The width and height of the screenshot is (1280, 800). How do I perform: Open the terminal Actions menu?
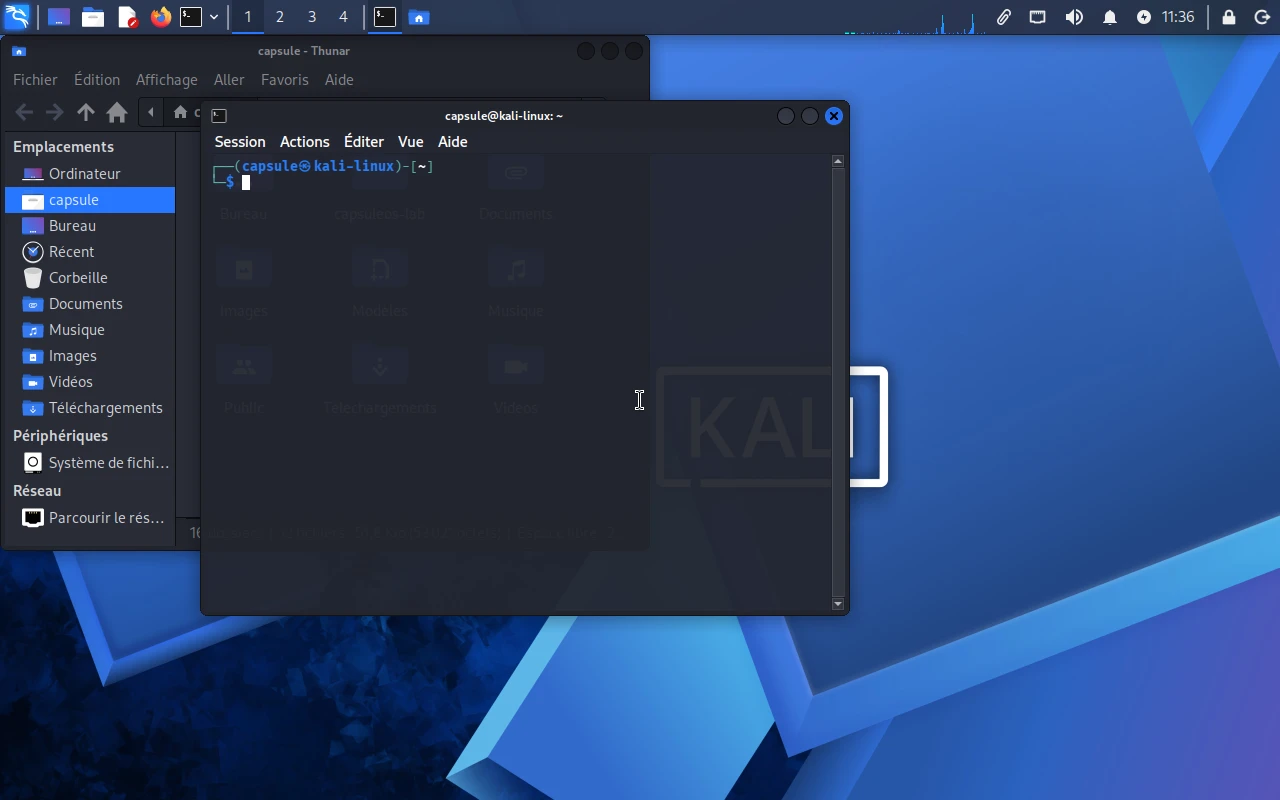[x=305, y=142]
